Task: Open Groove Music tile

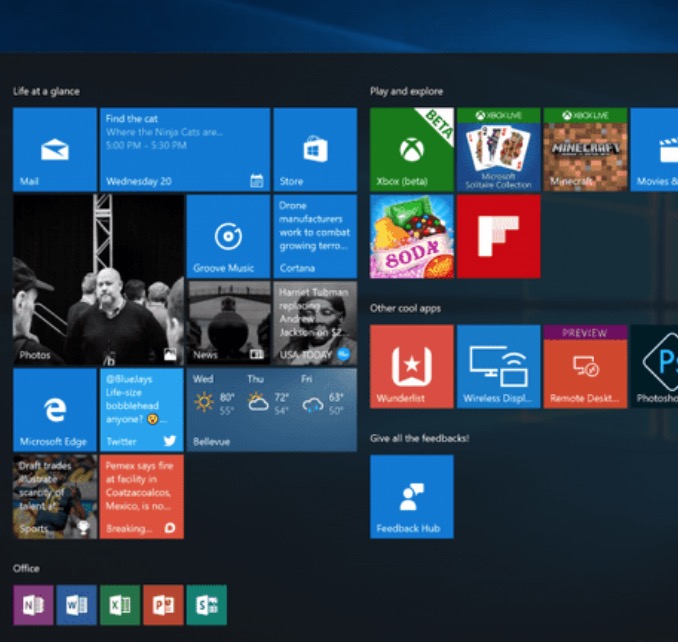Action: click(227, 236)
